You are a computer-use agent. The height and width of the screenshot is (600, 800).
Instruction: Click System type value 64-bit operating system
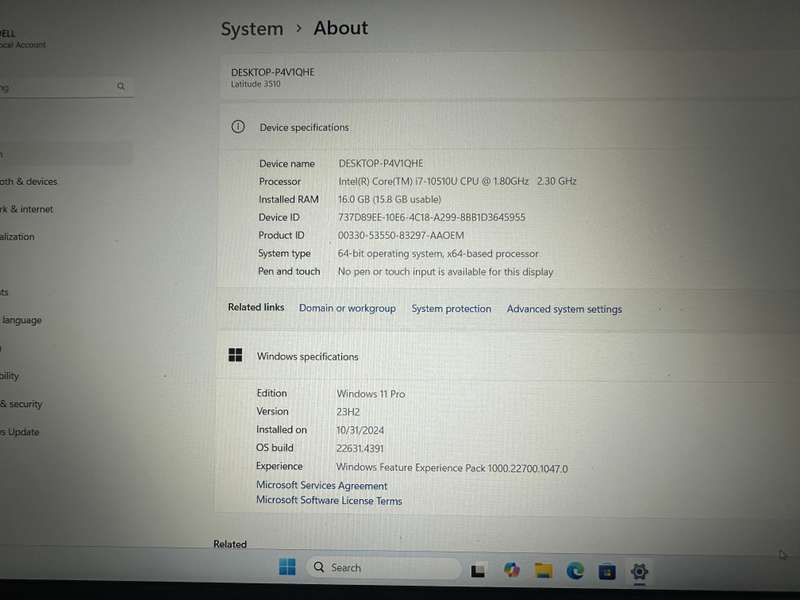438,254
